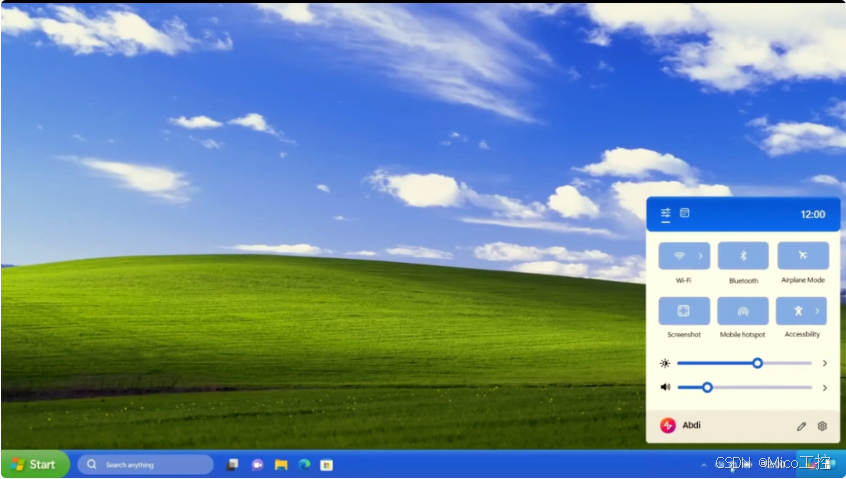
Task: Open File Explorer from taskbar
Action: pyautogui.click(x=281, y=464)
